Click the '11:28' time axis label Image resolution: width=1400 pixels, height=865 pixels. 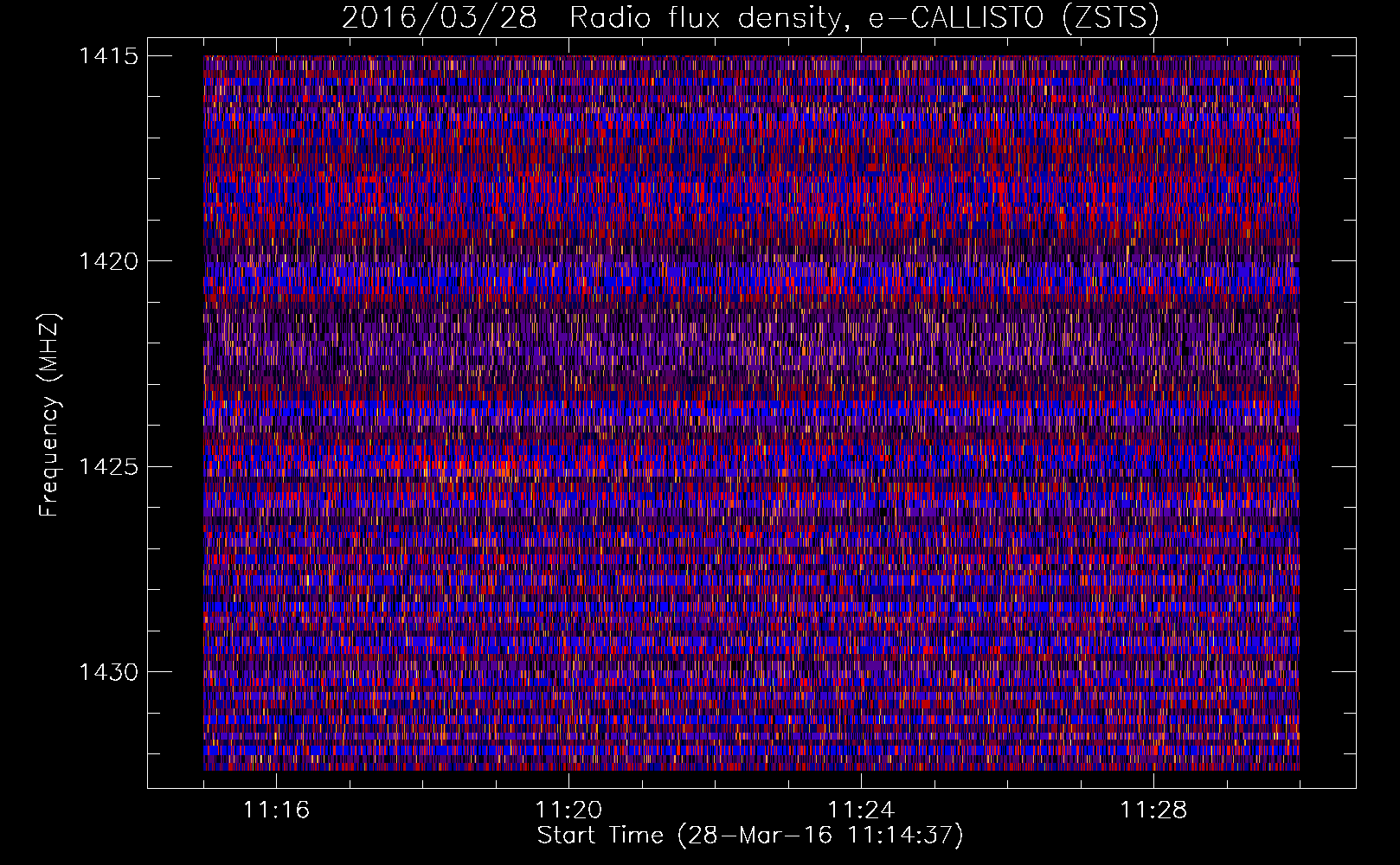pyautogui.click(x=1153, y=811)
